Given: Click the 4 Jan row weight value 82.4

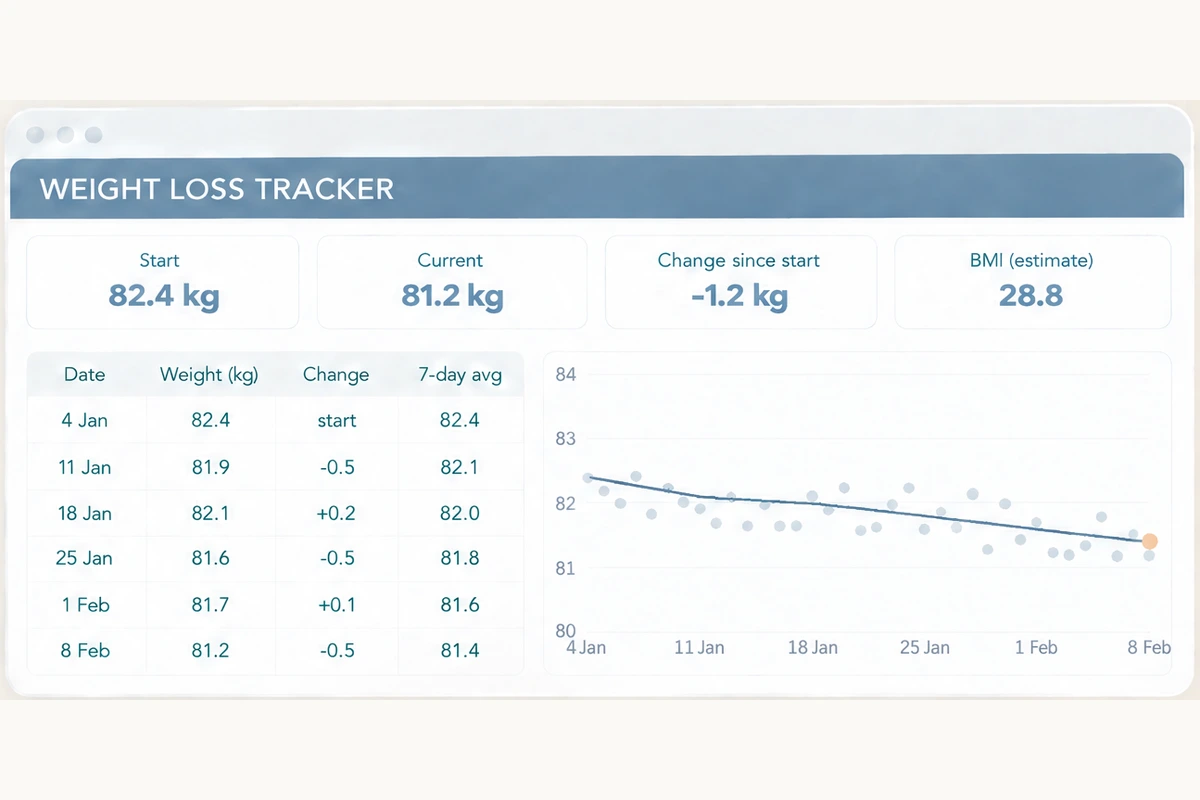Looking at the screenshot, I should pyautogui.click(x=210, y=420).
